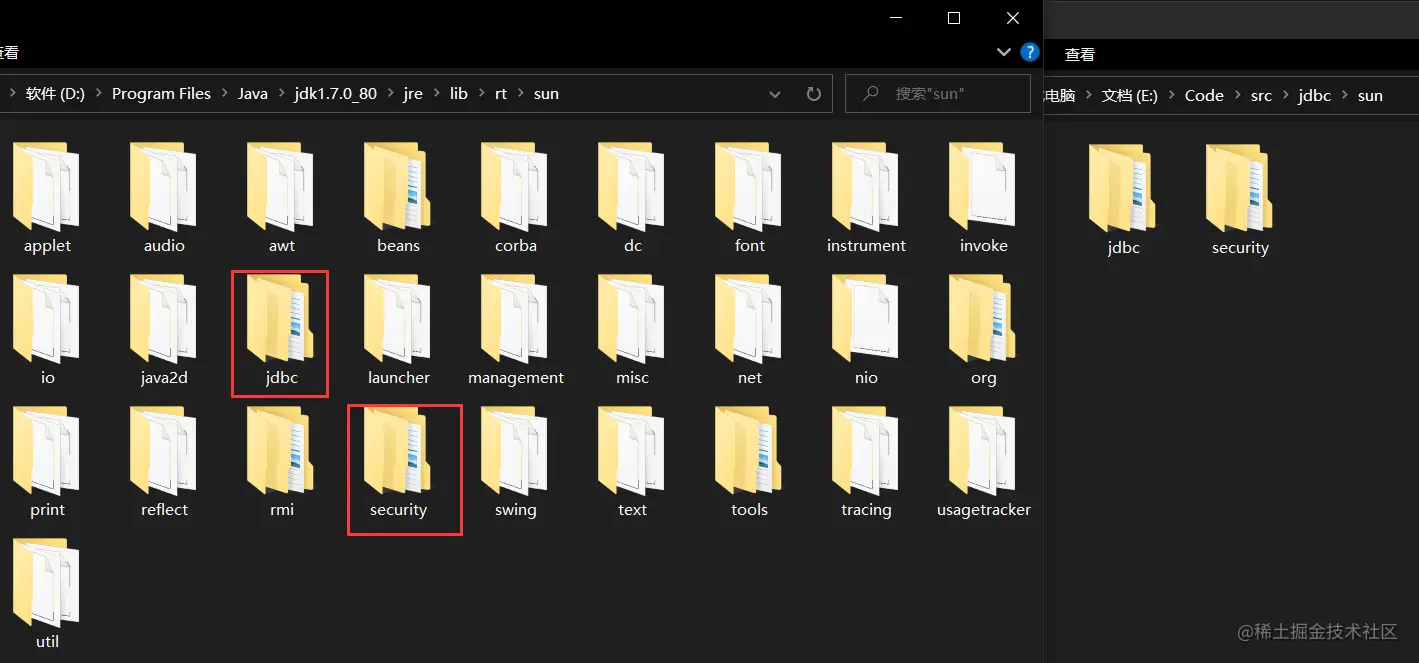Viewport: 1419px width, 663px height.
Task: Select the java2d folder
Action: [164, 330]
